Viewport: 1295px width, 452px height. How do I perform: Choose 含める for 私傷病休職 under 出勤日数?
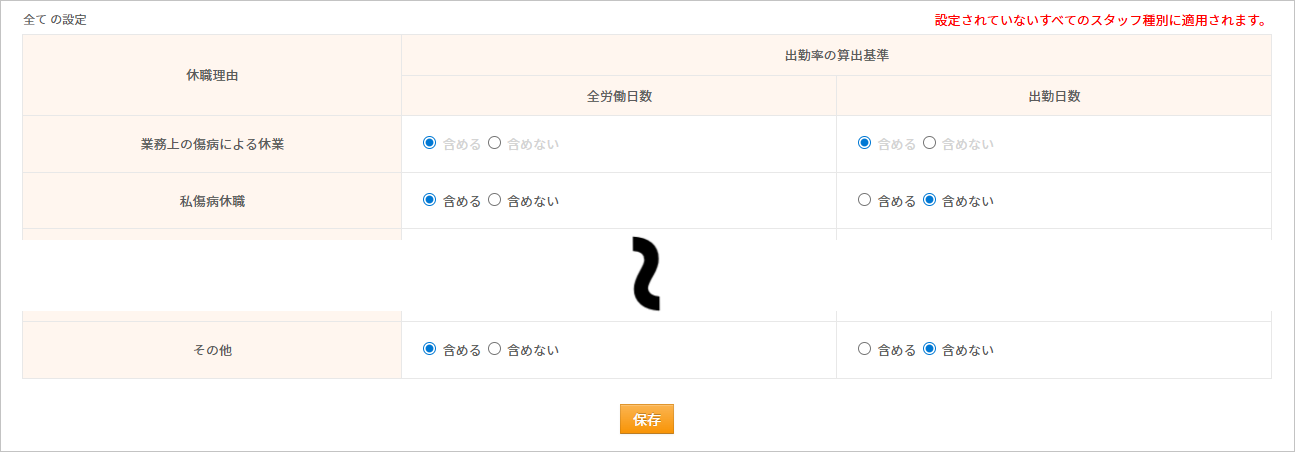[865, 200]
